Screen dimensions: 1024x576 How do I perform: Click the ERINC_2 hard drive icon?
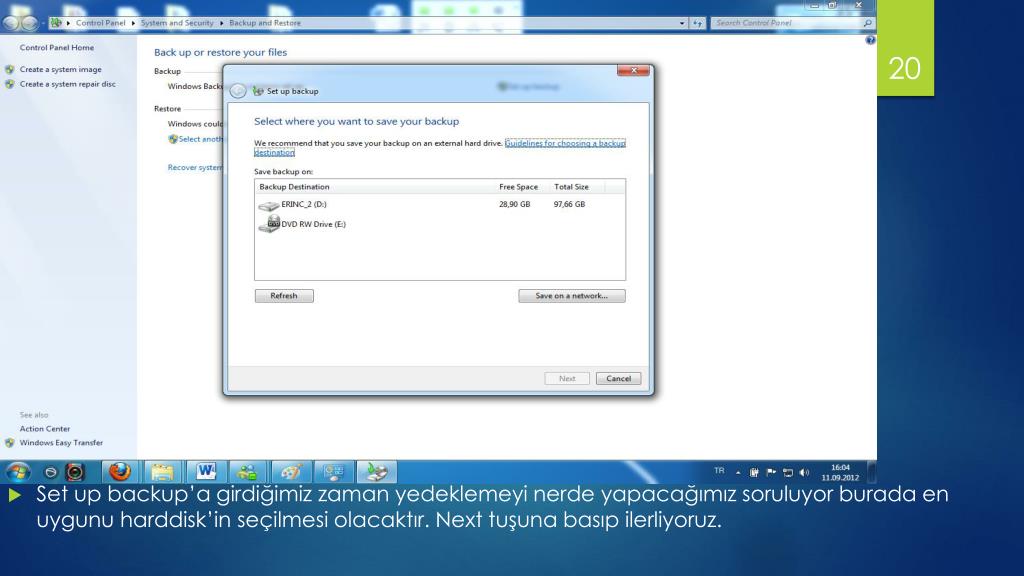[x=268, y=205]
